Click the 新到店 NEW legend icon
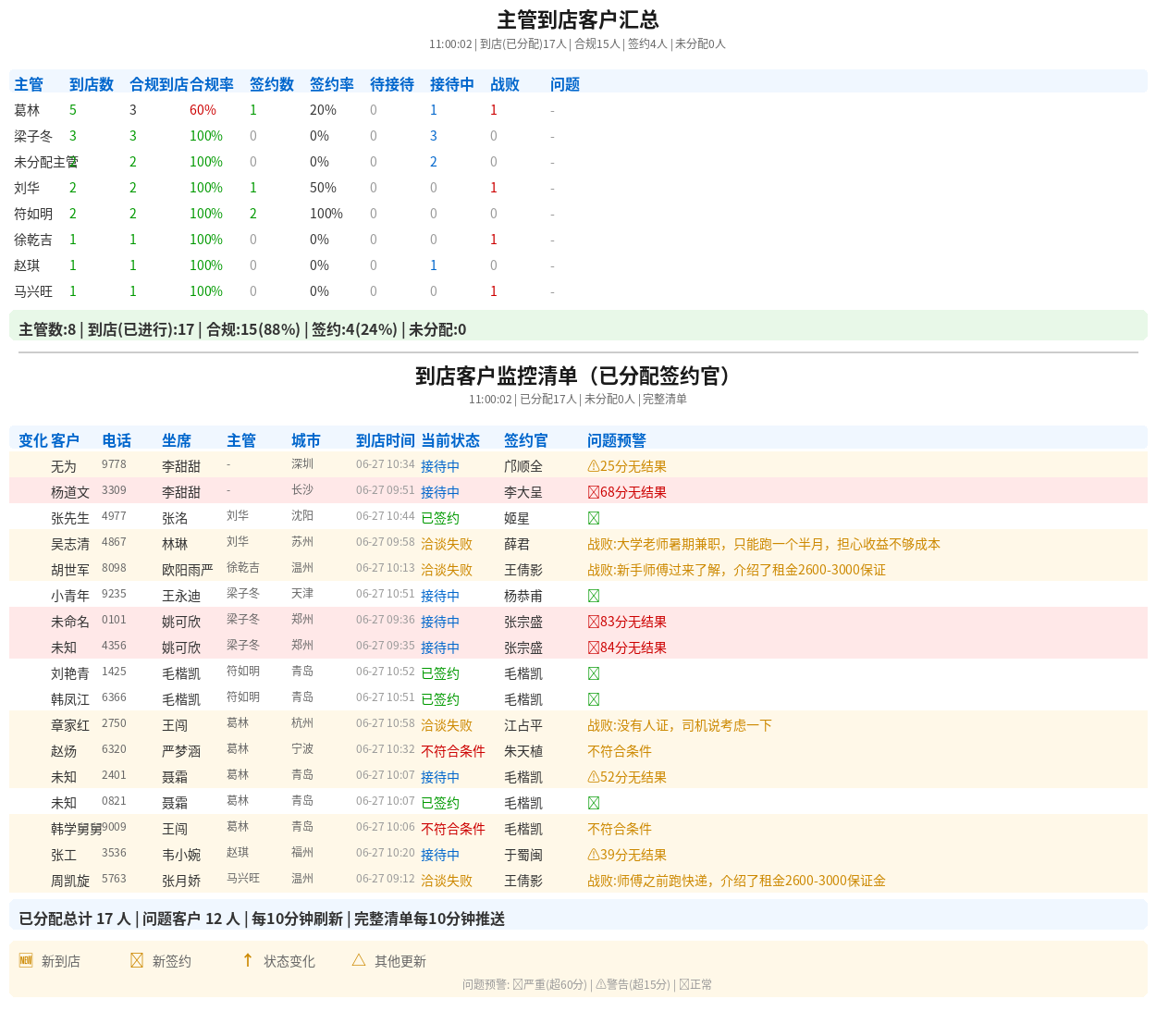The height and width of the screenshot is (1036, 1156). [26, 960]
